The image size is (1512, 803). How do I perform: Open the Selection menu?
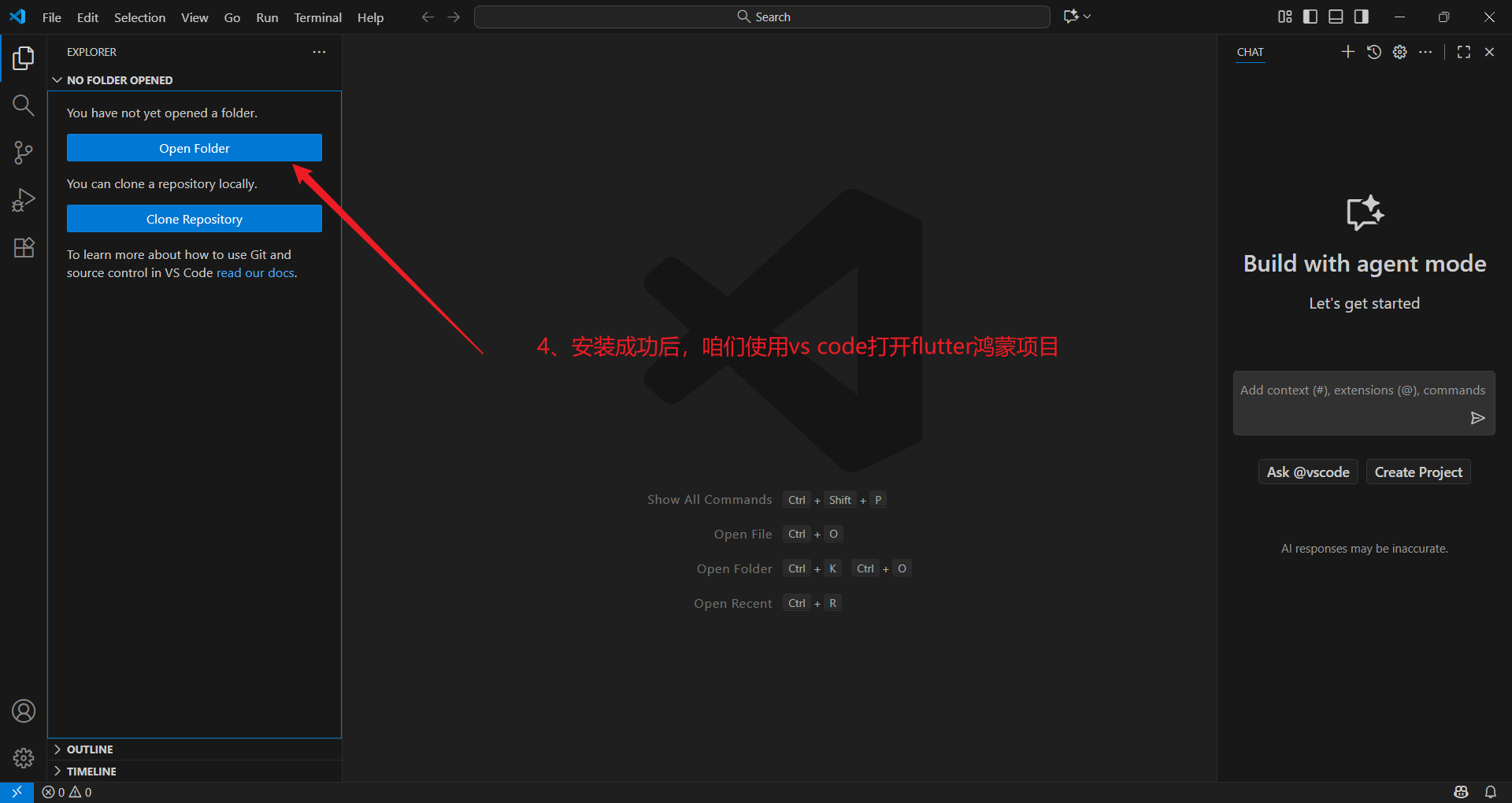click(x=139, y=17)
